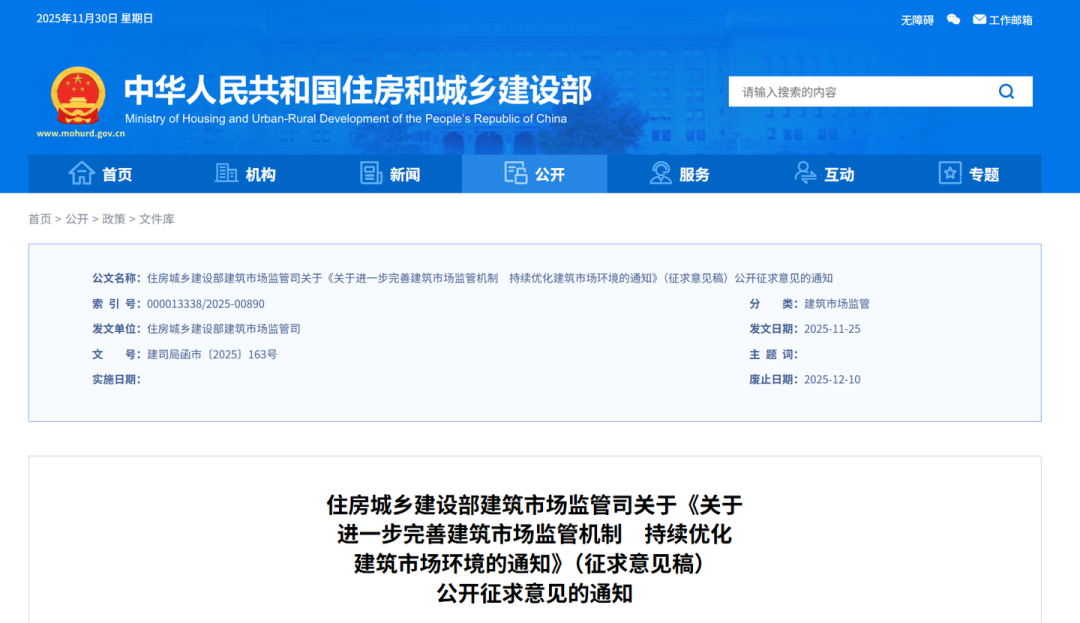Image resolution: width=1080 pixels, height=623 pixels.
Task: Click the www.mohurd.gov.cn site address
Action: coord(81,133)
